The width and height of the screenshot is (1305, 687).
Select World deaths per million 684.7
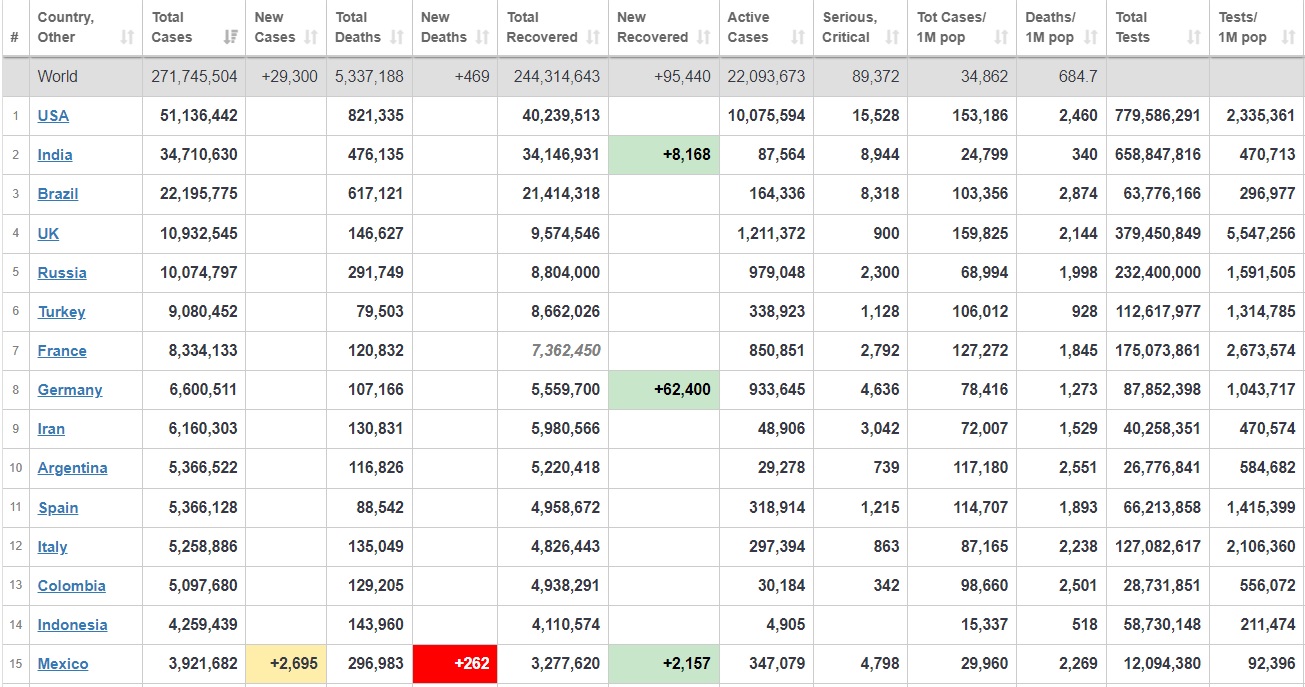coord(1077,76)
